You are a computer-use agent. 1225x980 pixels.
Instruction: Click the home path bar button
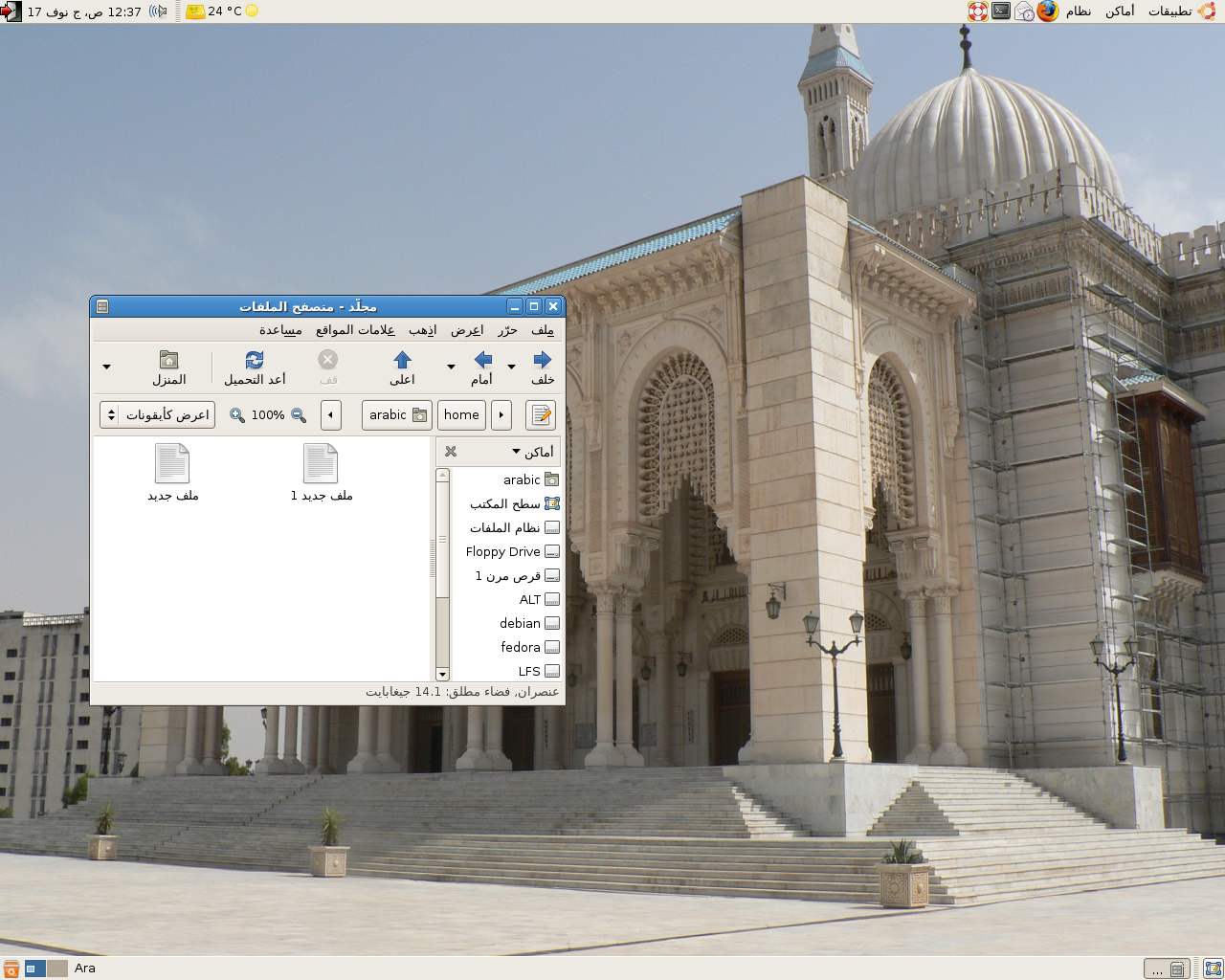[461, 415]
